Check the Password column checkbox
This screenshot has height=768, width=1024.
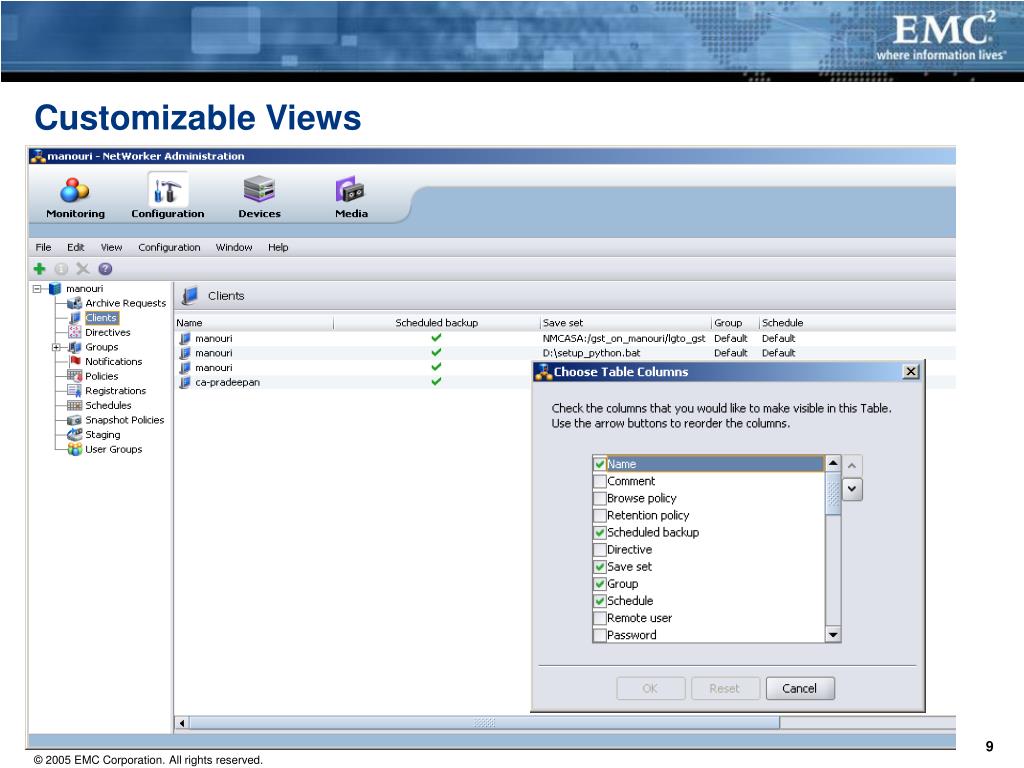point(600,635)
